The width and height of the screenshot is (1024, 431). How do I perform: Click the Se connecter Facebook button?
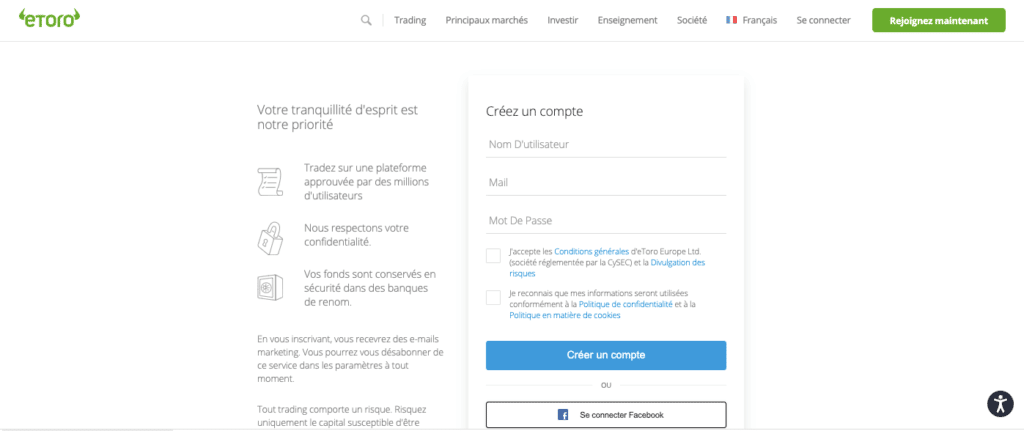[606, 415]
